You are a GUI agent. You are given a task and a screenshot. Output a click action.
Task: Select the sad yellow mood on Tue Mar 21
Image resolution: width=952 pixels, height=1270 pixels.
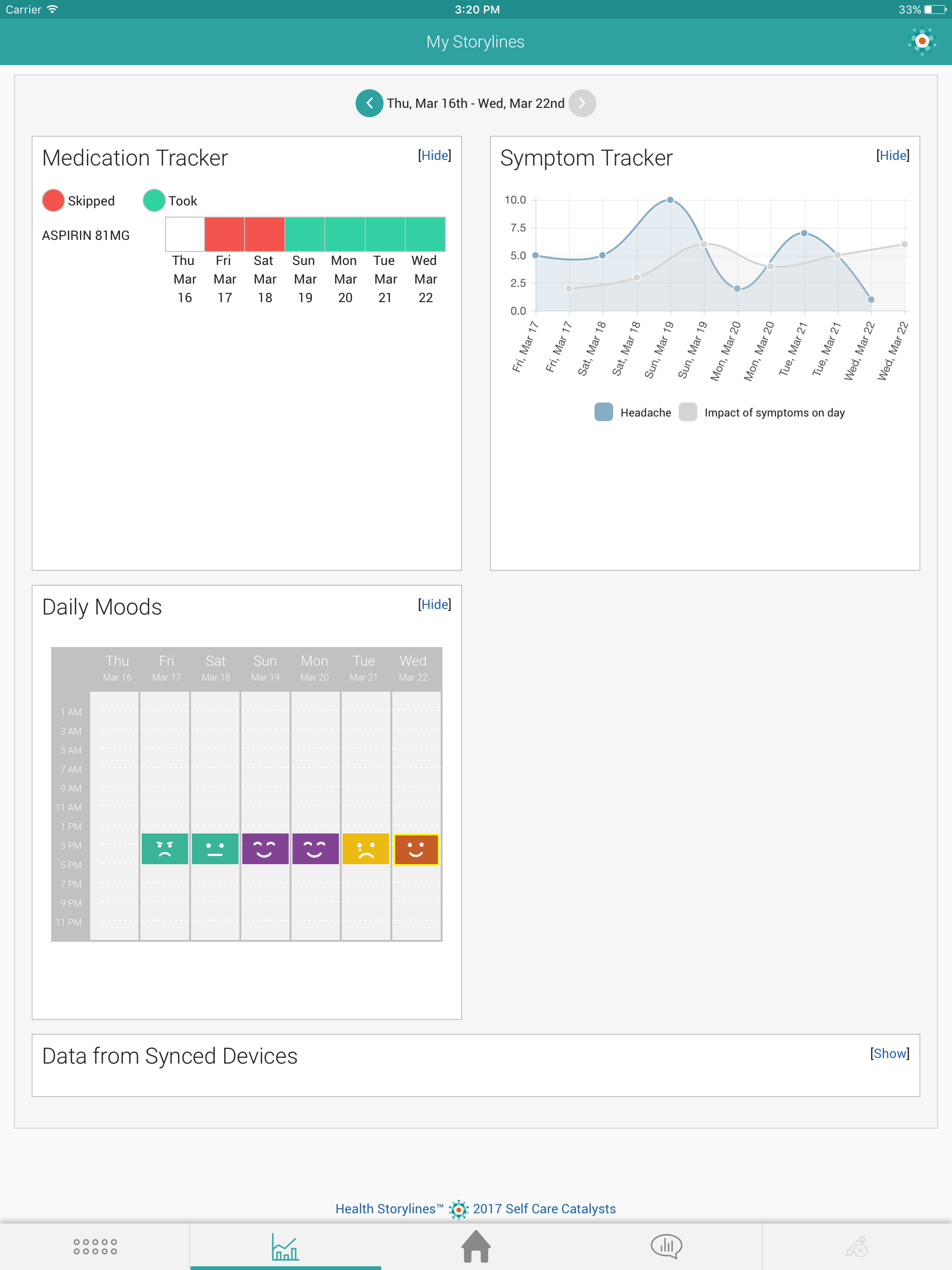click(x=365, y=848)
